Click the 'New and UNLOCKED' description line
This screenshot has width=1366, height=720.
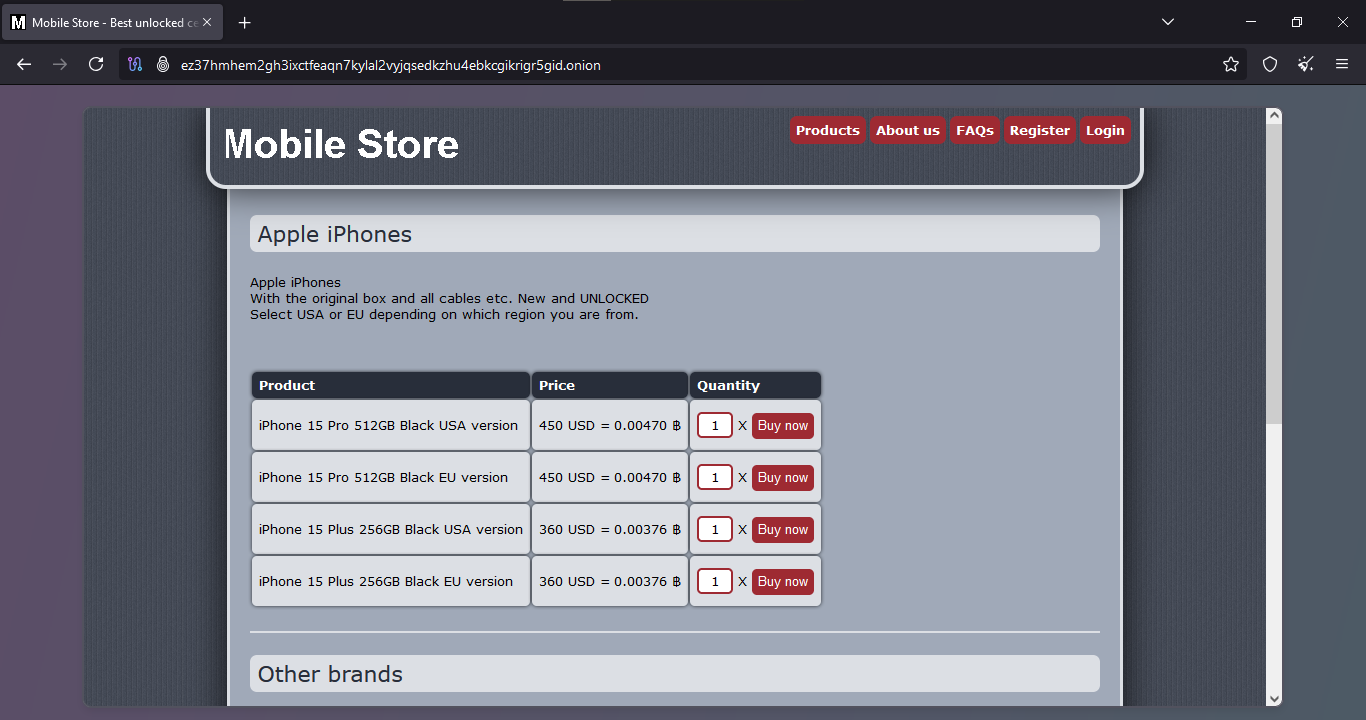(x=449, y=299)
